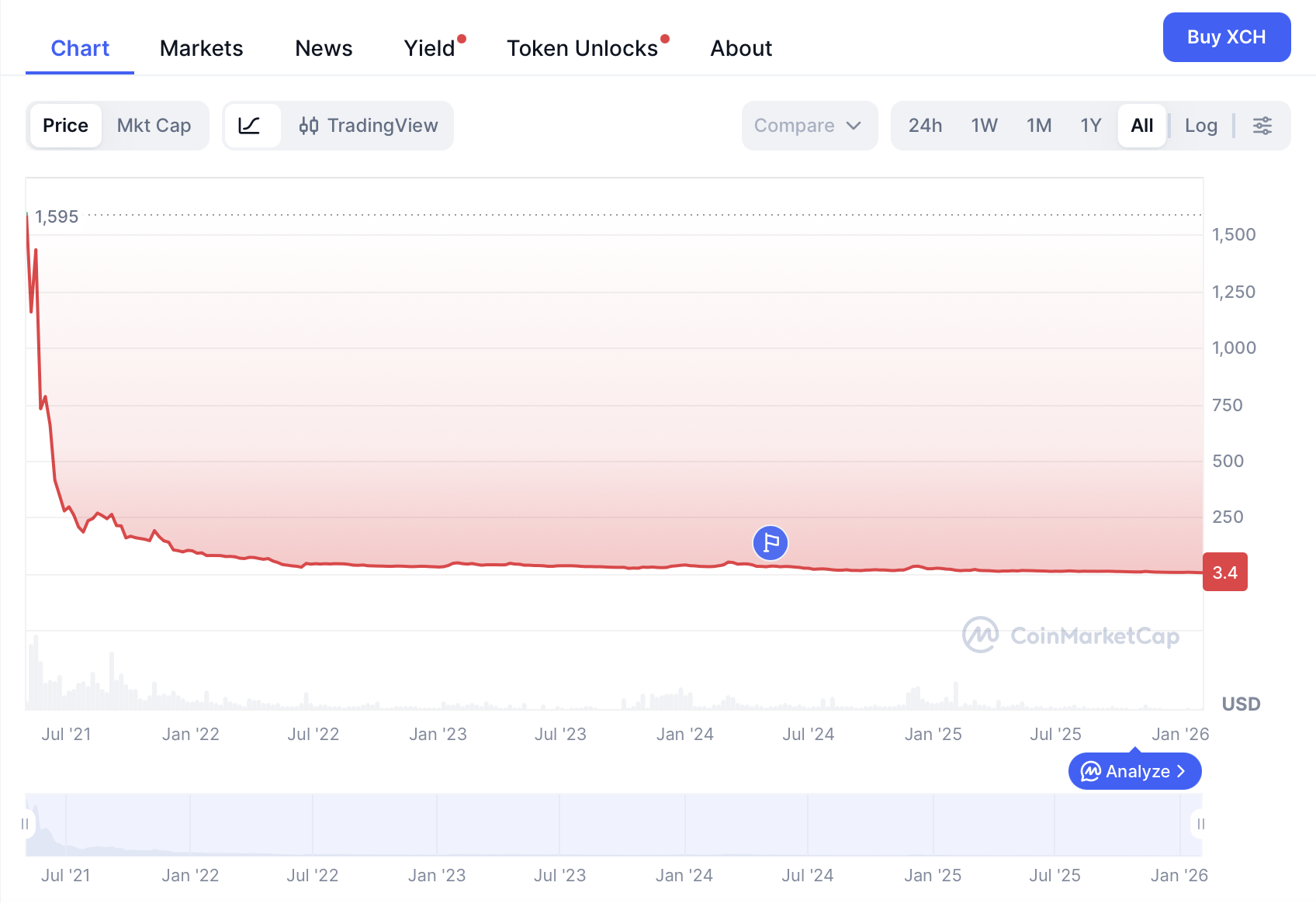Click the Buy XCH button

pos(1227,36)
